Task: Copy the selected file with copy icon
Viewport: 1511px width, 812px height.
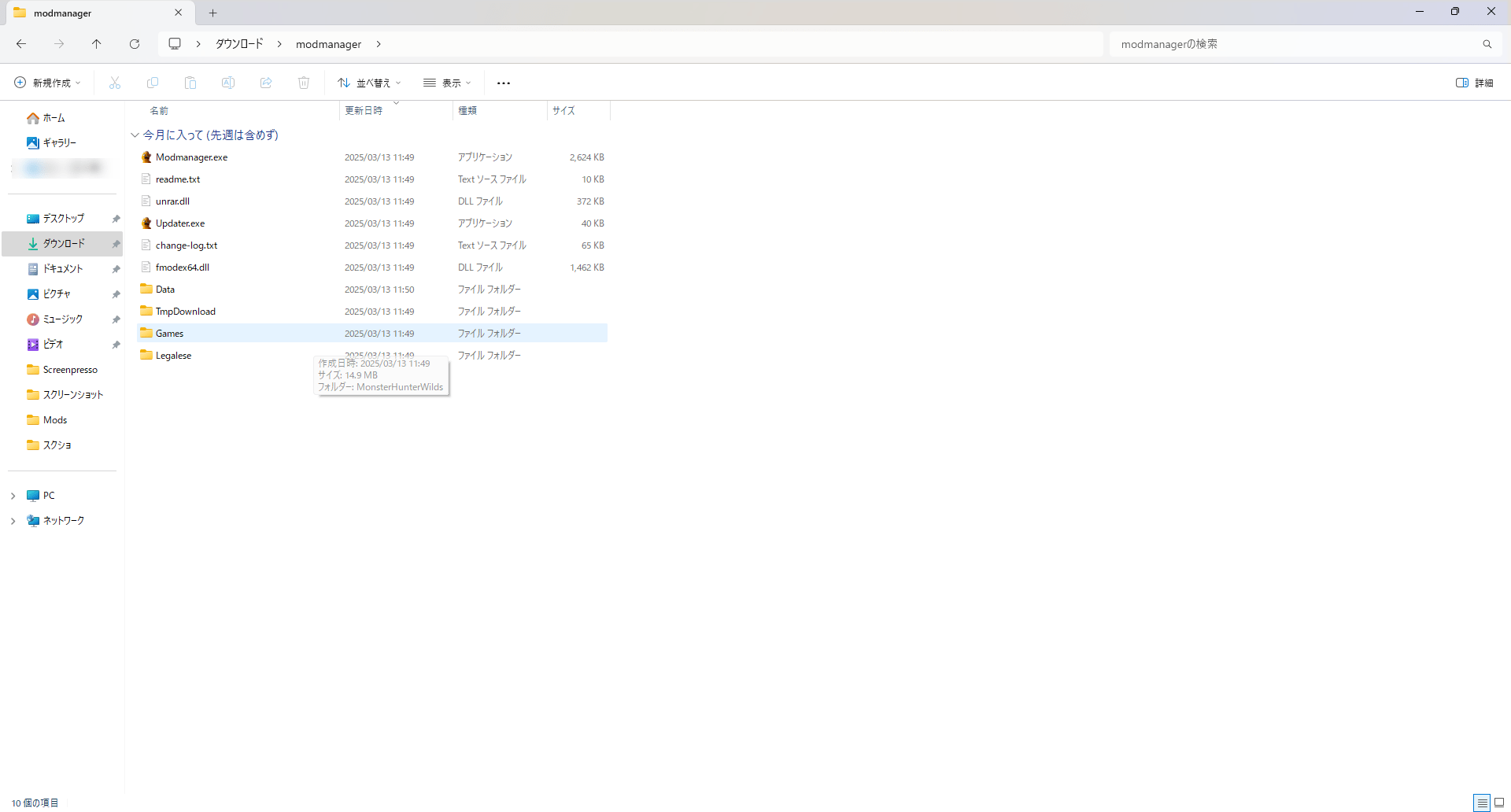Action: tap(153, 83)
